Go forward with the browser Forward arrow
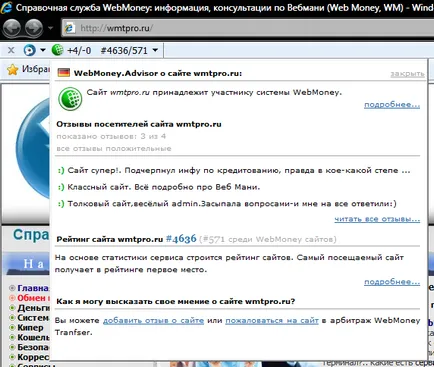This screenshot has height=367, width=434. (x=34, y=28)
